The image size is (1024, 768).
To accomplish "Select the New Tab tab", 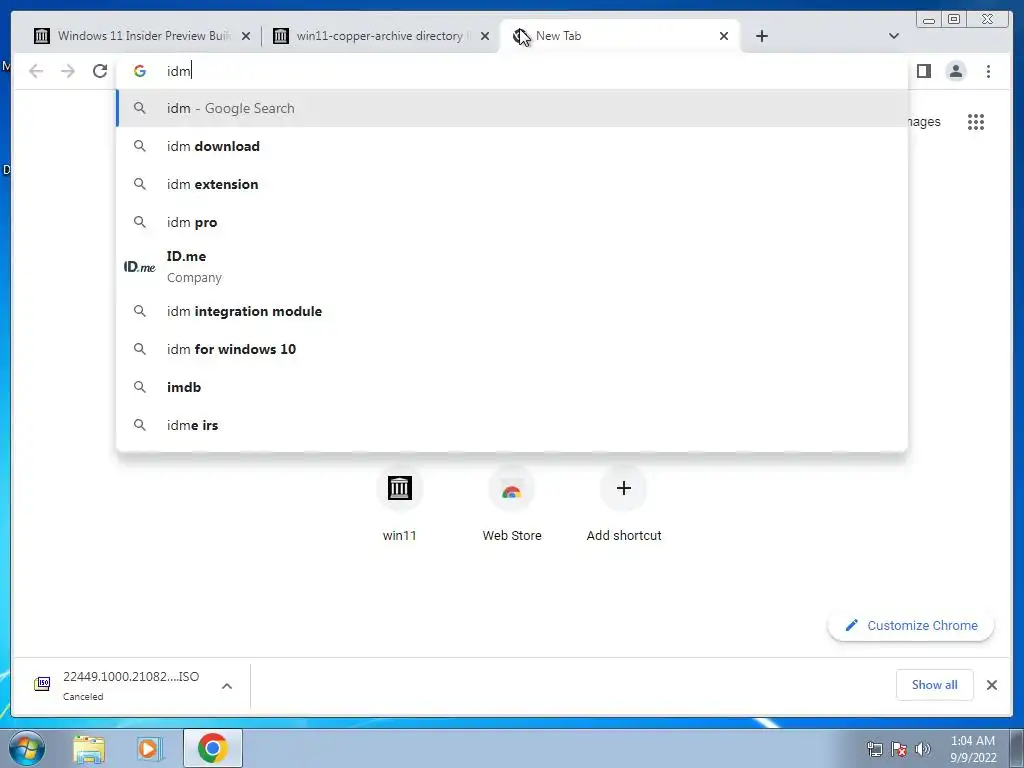I will point(620,36).
